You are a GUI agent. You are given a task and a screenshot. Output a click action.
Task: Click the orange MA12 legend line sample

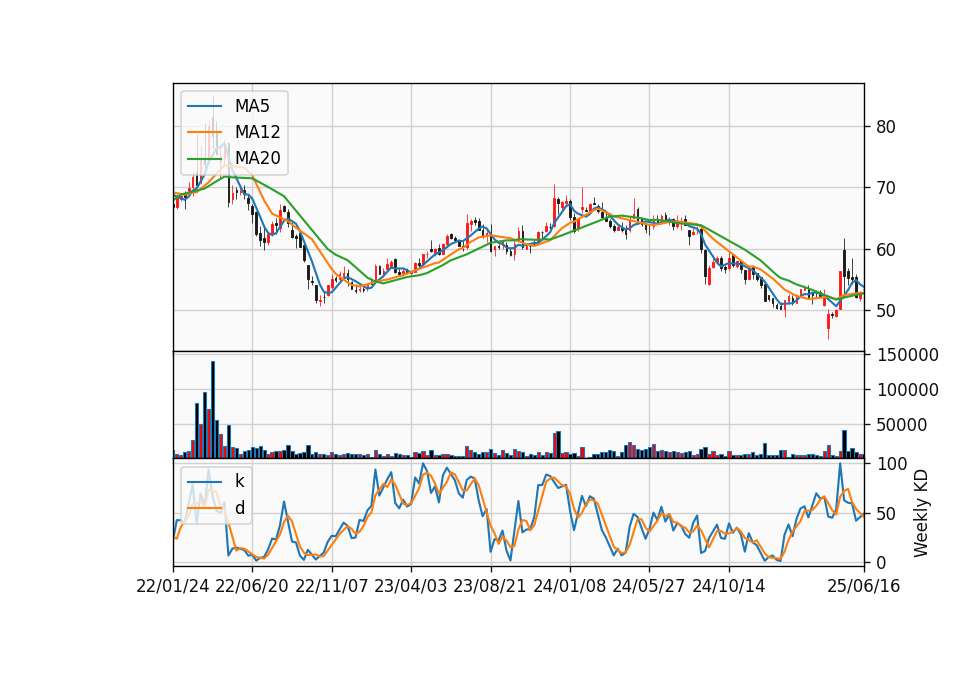click(x=204, y=132)
